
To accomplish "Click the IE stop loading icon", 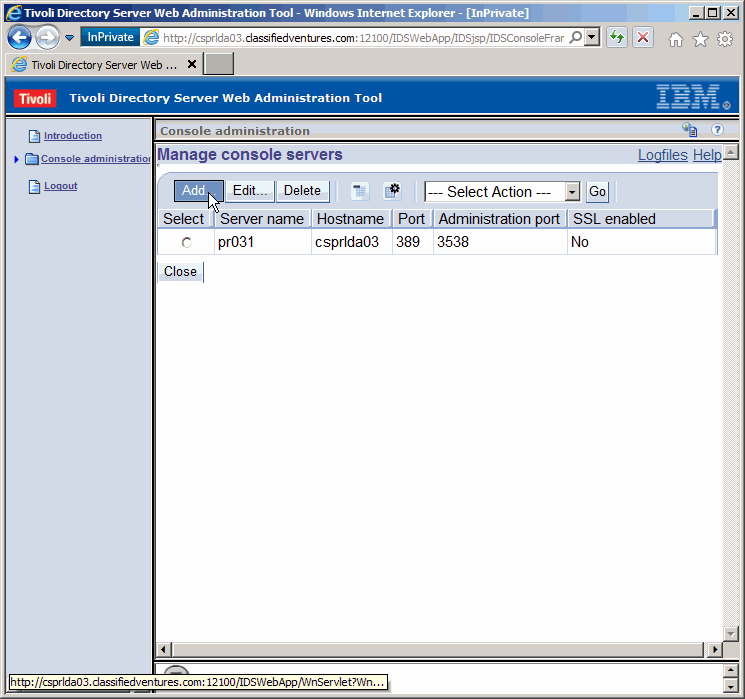I will (x=642, y=38).
